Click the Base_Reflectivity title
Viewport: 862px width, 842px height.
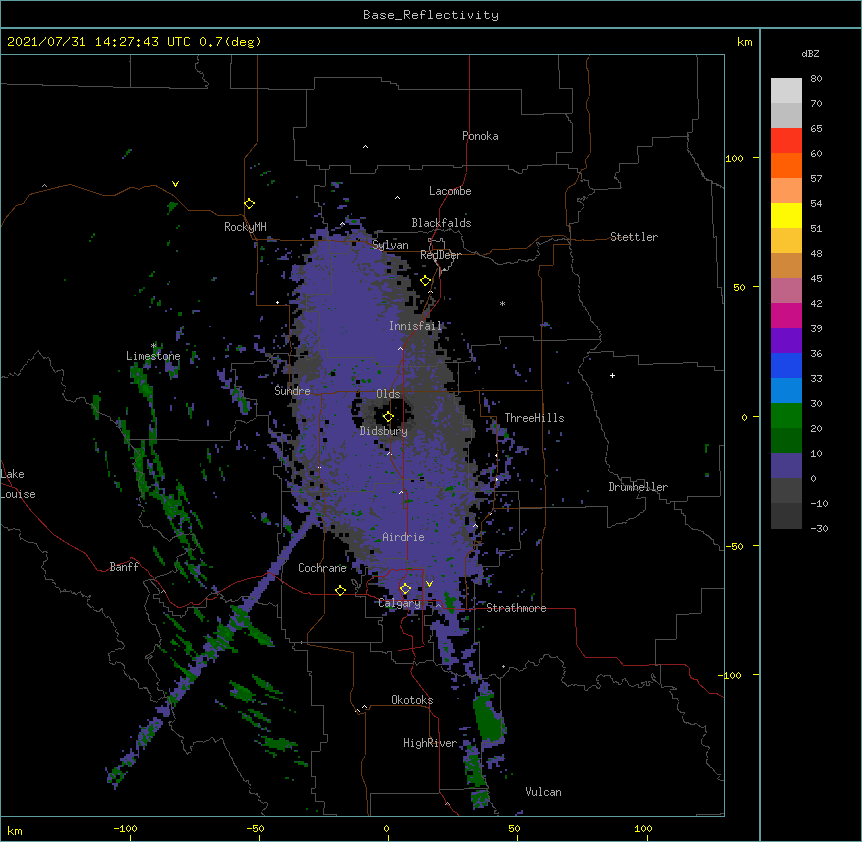[431, 15]
